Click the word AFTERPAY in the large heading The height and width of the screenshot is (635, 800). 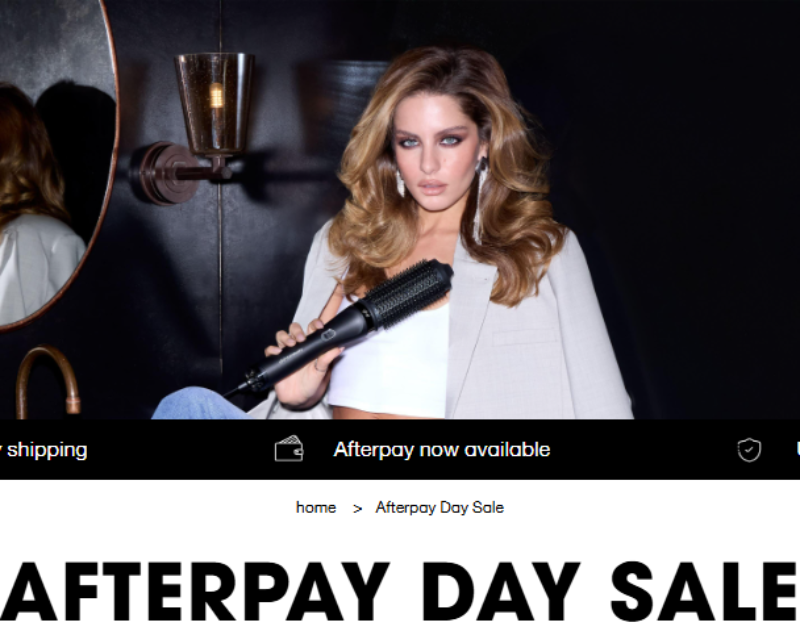[195, 592]
